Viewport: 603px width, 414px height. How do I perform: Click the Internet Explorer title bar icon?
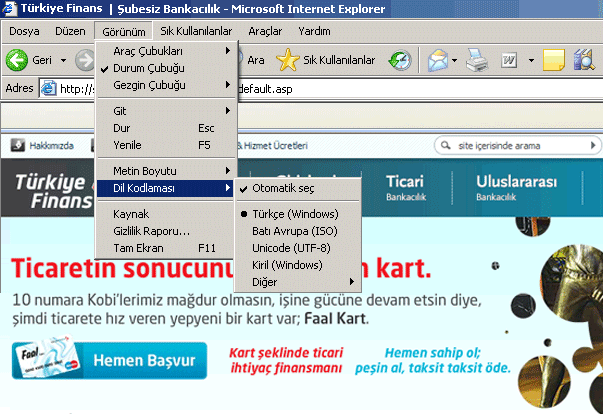coord(9,8)
